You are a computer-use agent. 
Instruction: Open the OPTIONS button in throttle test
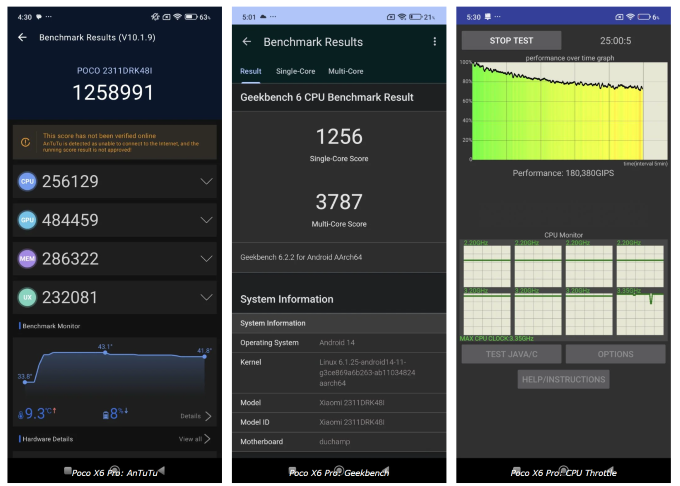click(x=615, y=354)
